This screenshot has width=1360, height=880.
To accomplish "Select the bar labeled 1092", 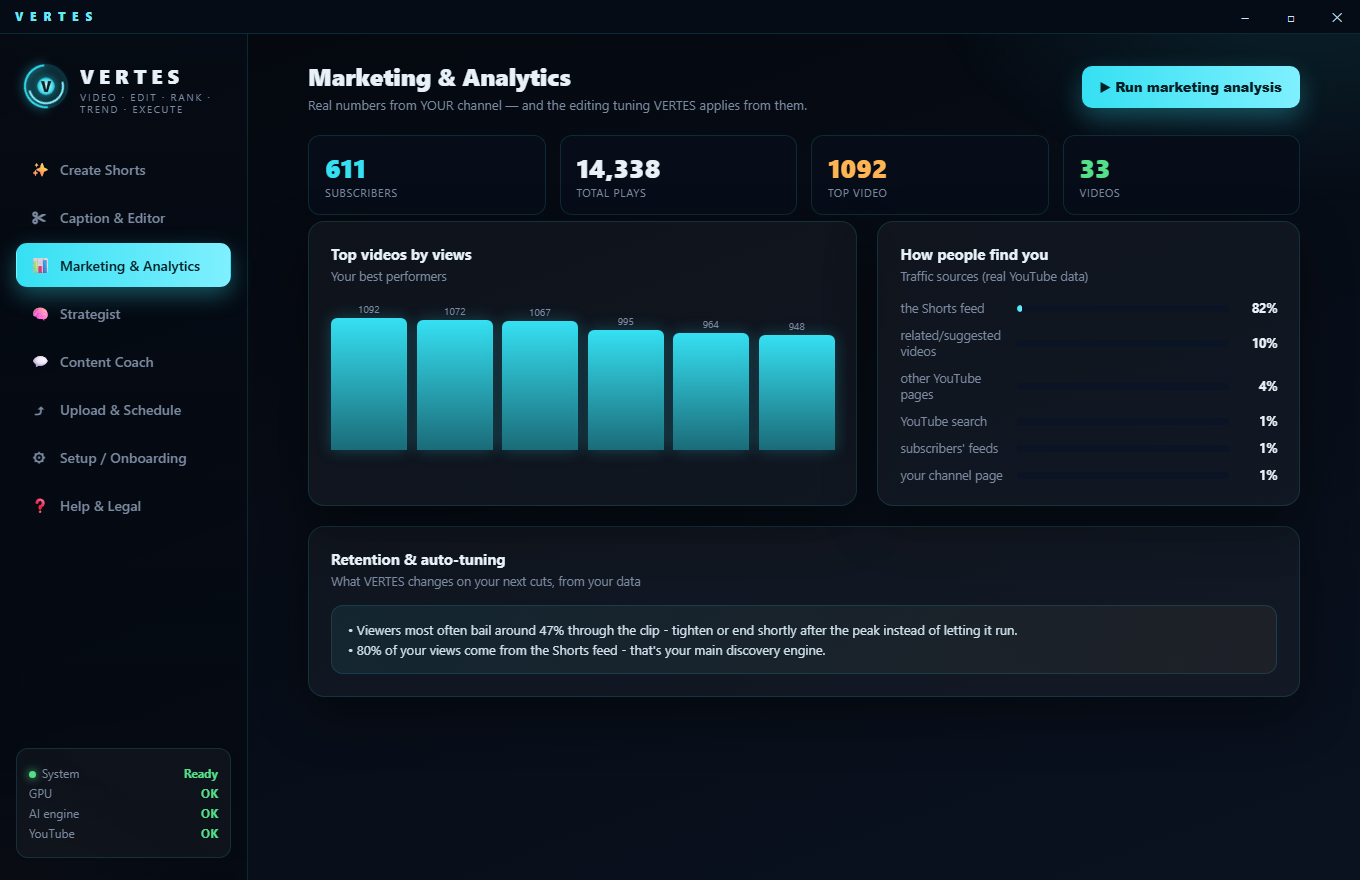I will coord(369,384).
